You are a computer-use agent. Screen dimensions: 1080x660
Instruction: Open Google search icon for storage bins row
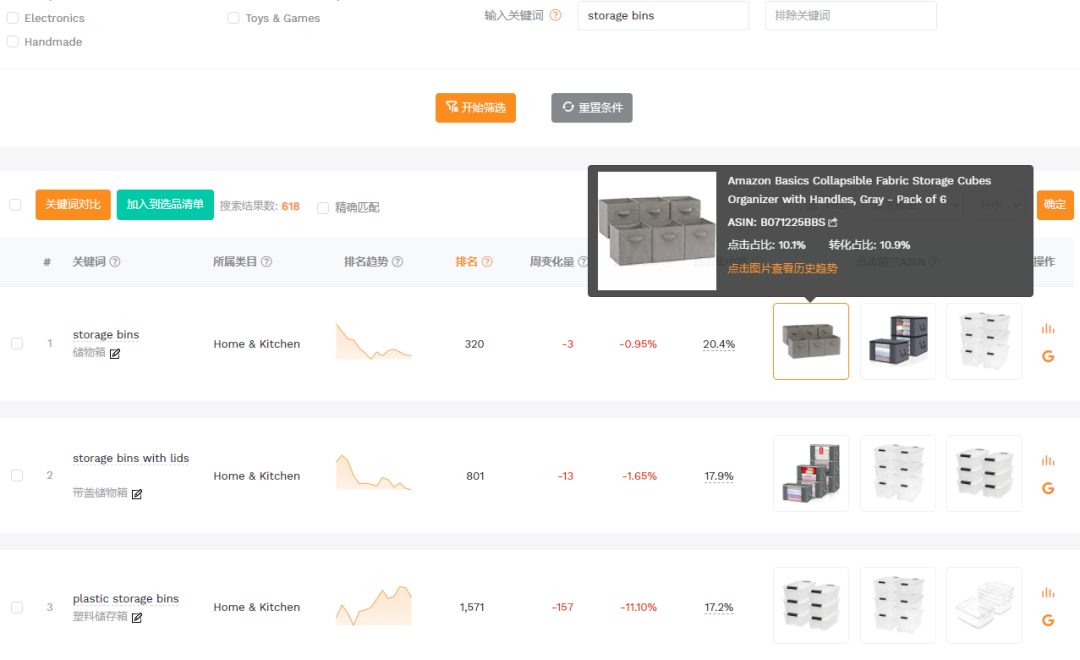[x=1048, y=356]
